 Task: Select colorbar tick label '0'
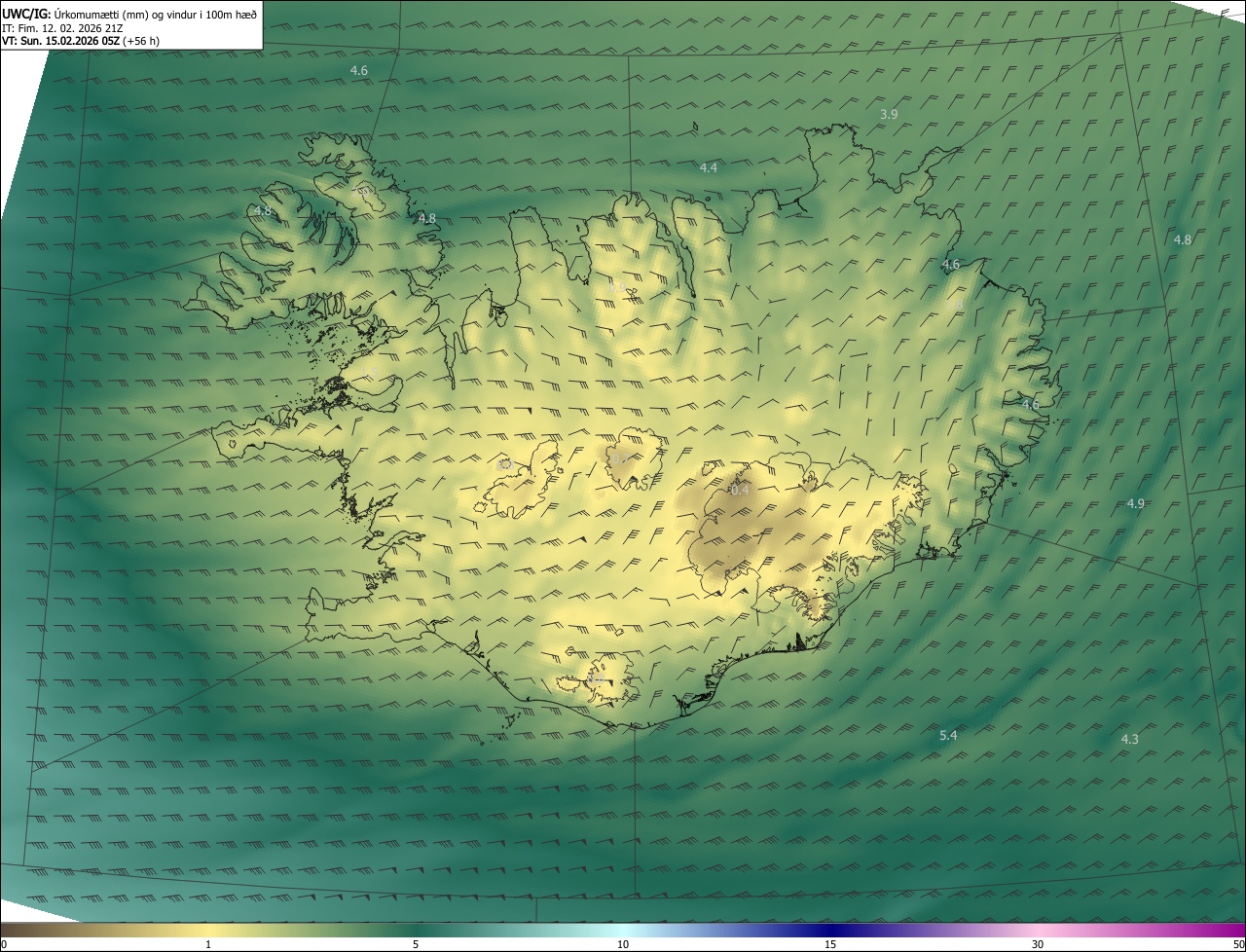pos(4,944)
